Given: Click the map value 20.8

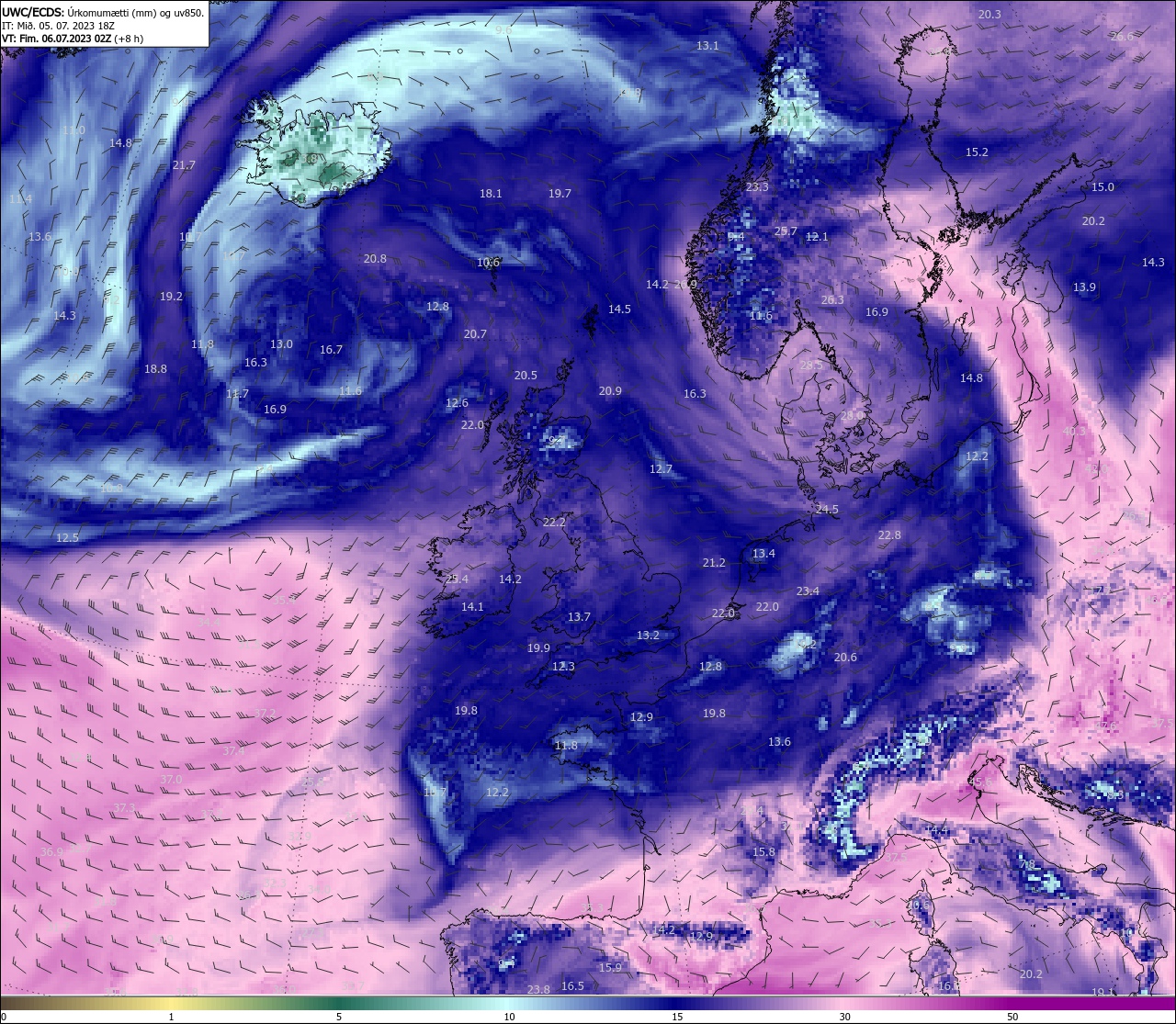Looking at the screenshot, I should (375, 259).
